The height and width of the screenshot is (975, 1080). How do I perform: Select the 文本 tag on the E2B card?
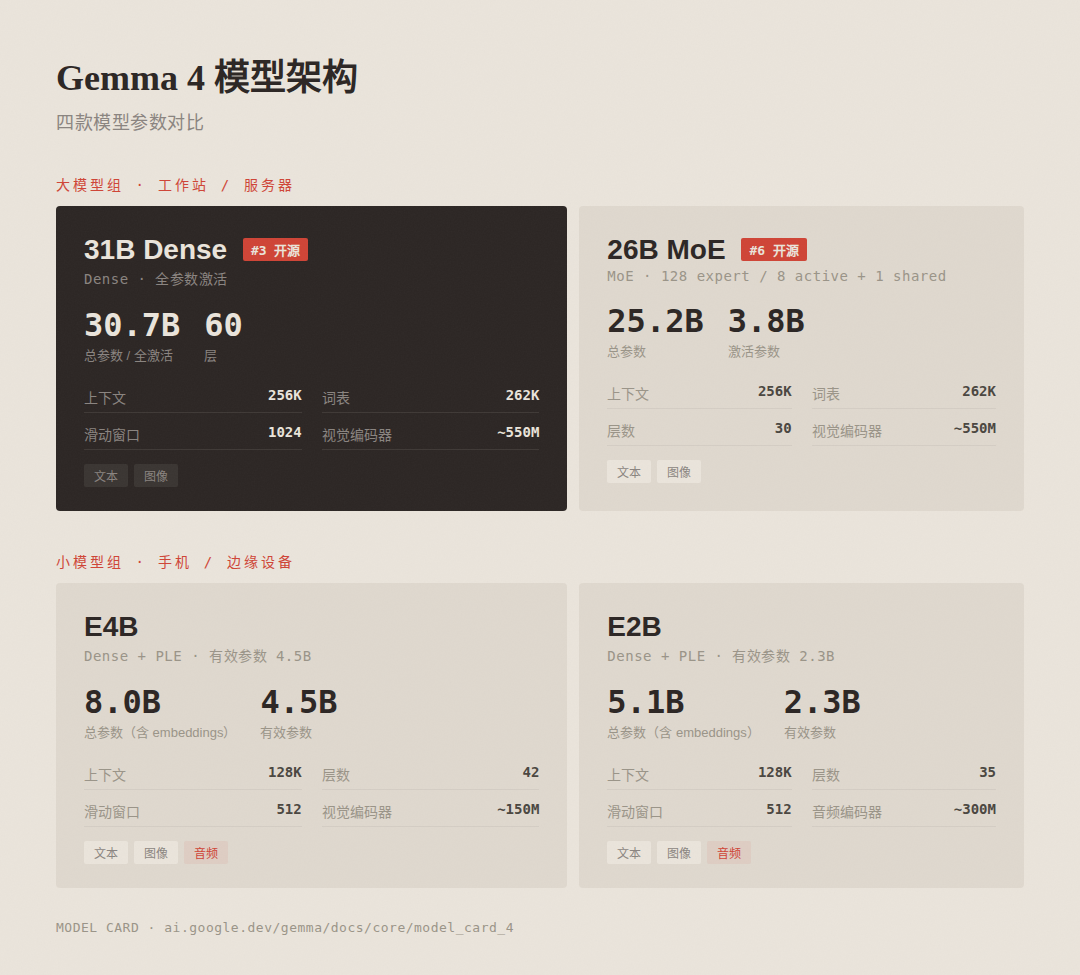[629, 852]
